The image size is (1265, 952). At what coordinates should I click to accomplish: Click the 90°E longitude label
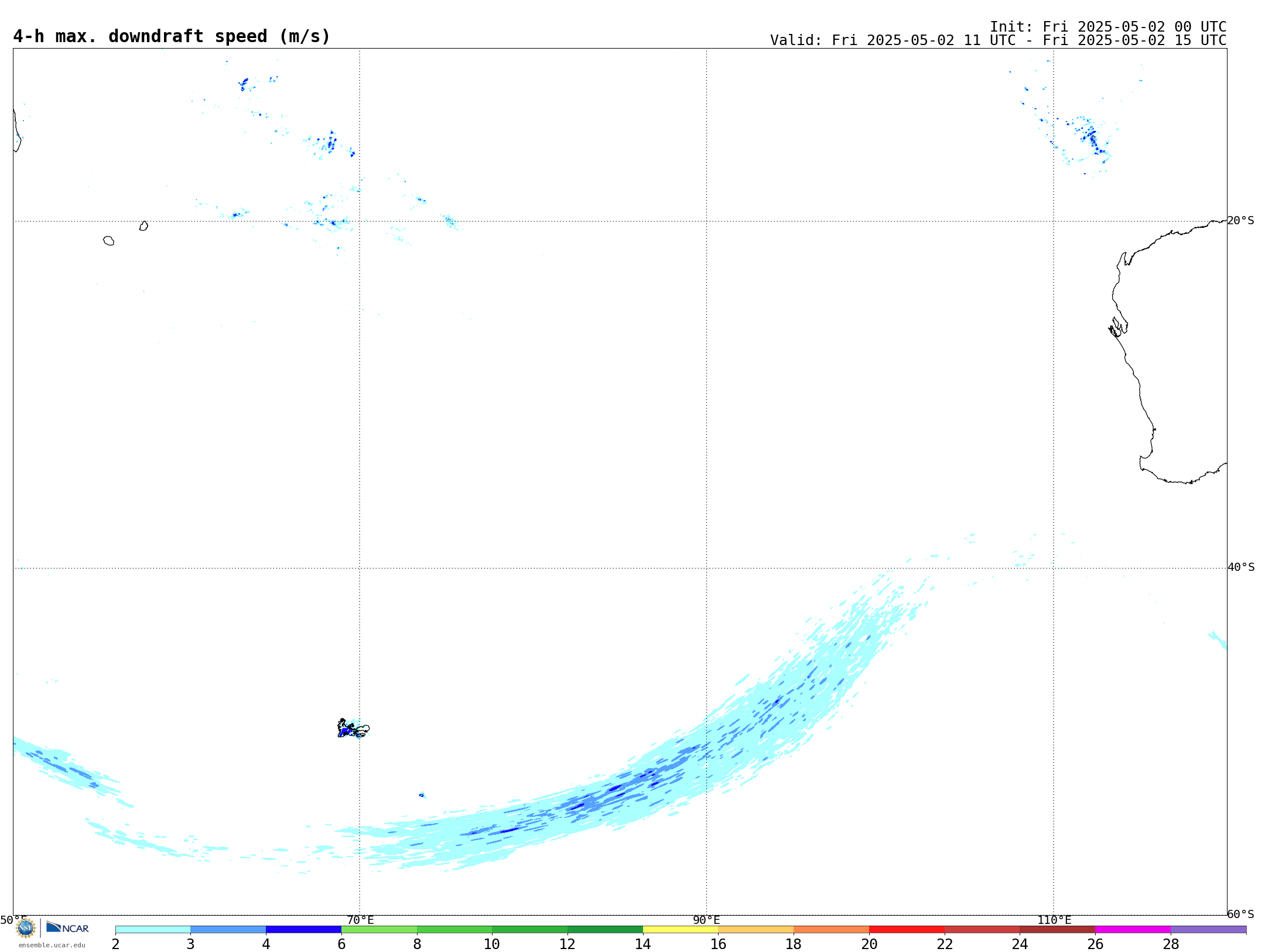706,920
